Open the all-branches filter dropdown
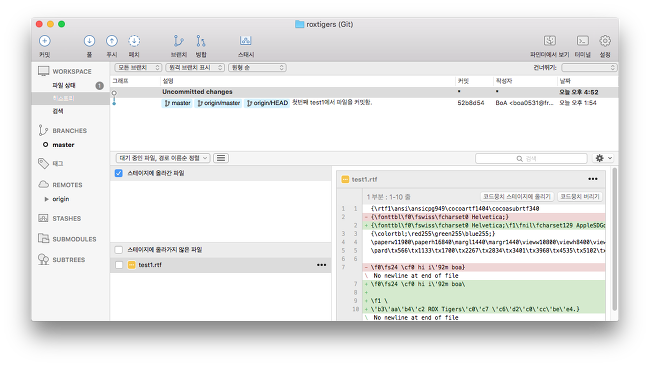650x366 pixels. (138, 68)
